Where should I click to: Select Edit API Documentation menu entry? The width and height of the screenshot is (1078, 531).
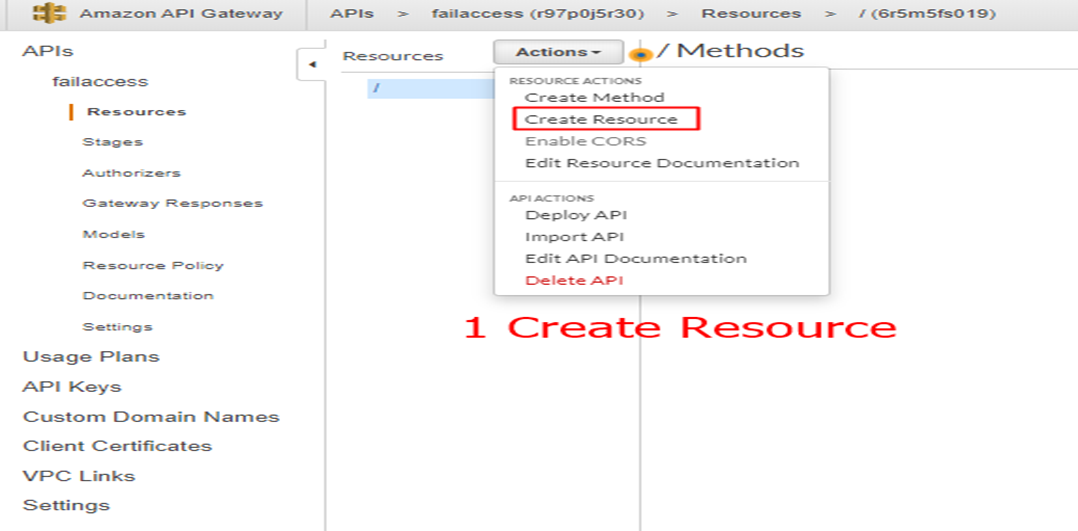point(635,258)
